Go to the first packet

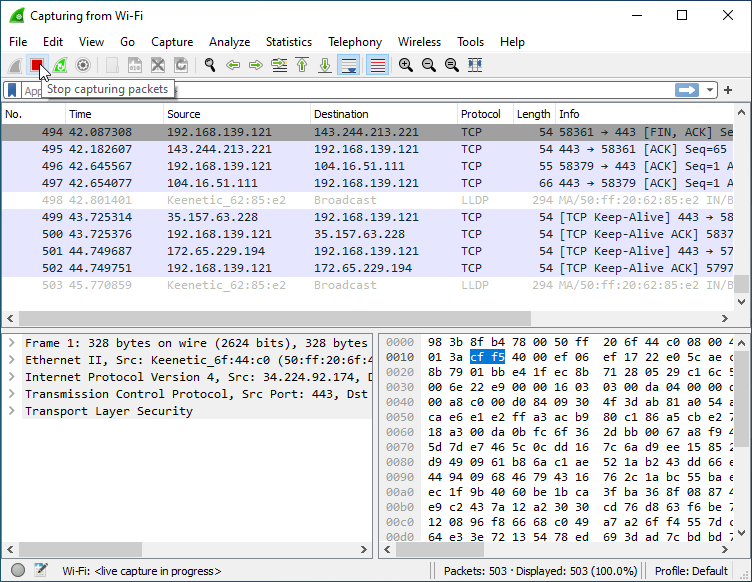coord(302,65)
